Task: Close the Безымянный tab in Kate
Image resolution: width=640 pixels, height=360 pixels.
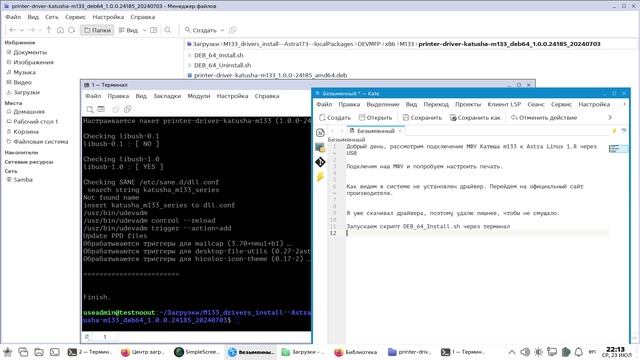Action: pyautogui.click(x=400, y=131)
